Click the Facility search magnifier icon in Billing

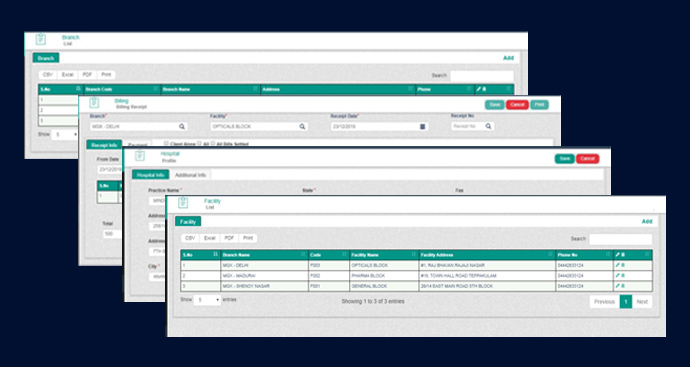[x=302, y=126]
